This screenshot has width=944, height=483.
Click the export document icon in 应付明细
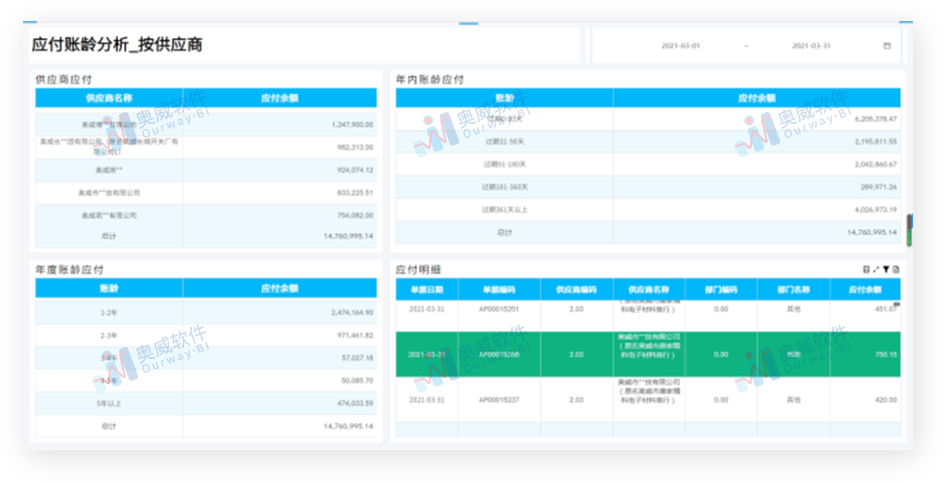pyautogui.click(x=896, y=270)
